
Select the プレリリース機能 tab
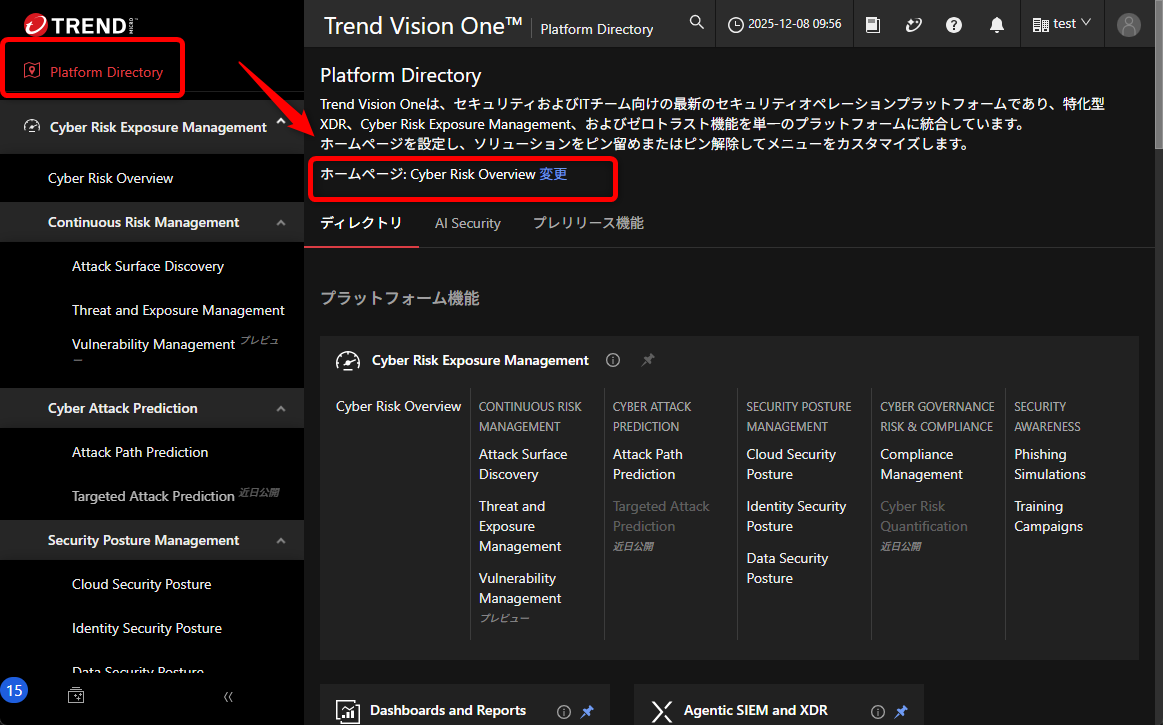588,223
